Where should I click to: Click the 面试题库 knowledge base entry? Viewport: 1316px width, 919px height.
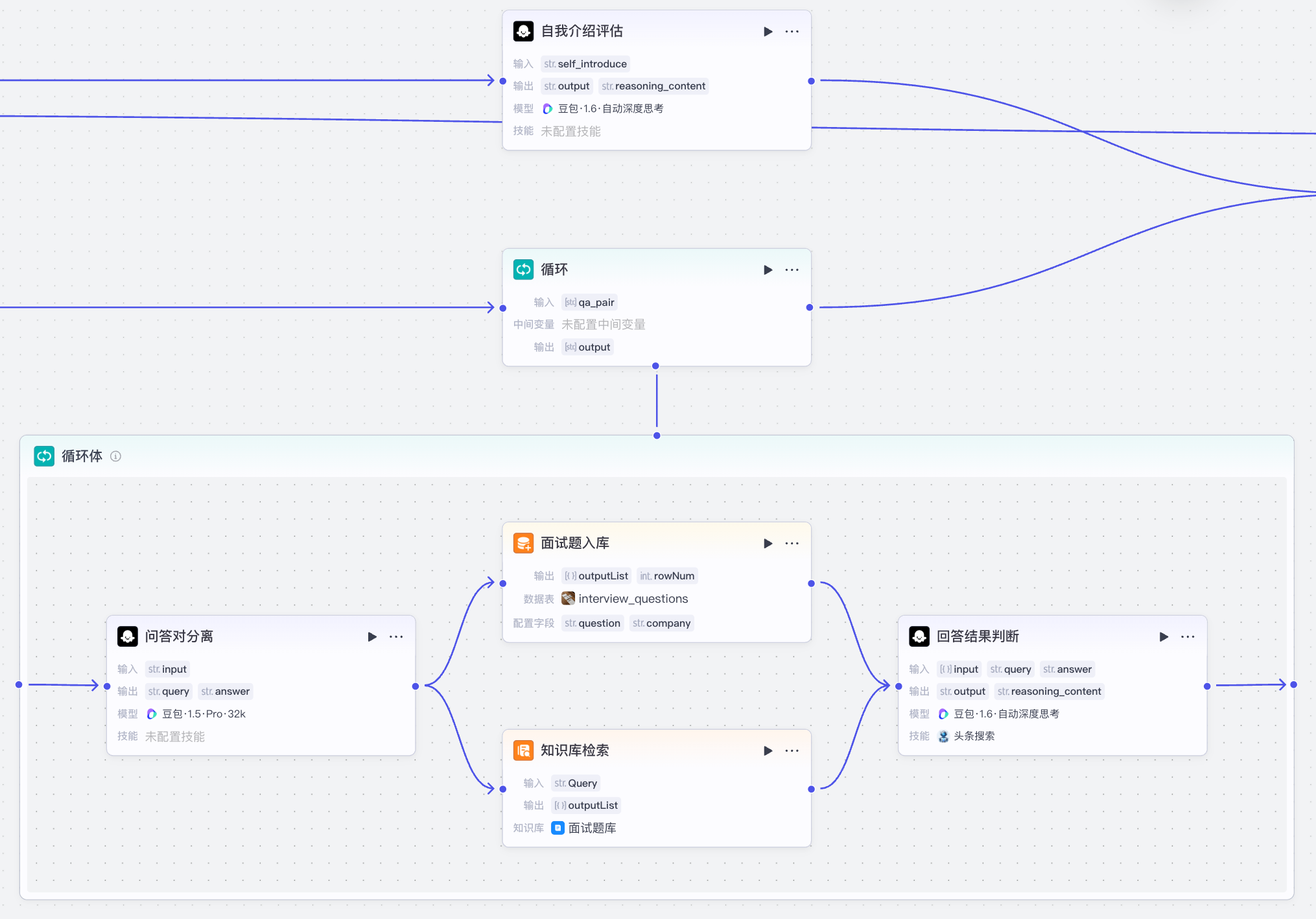point(591,828)
